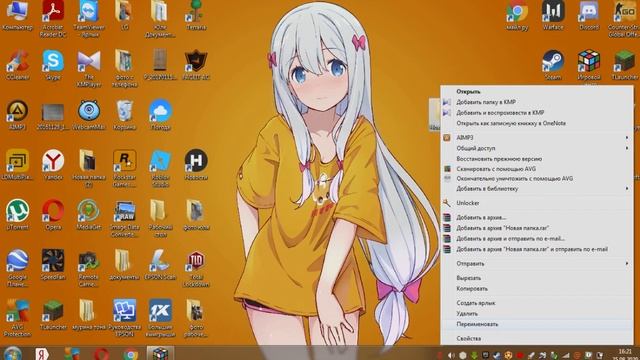Select the highlighted Переименовать entry
Screen dimensions: 640x360
537,324
